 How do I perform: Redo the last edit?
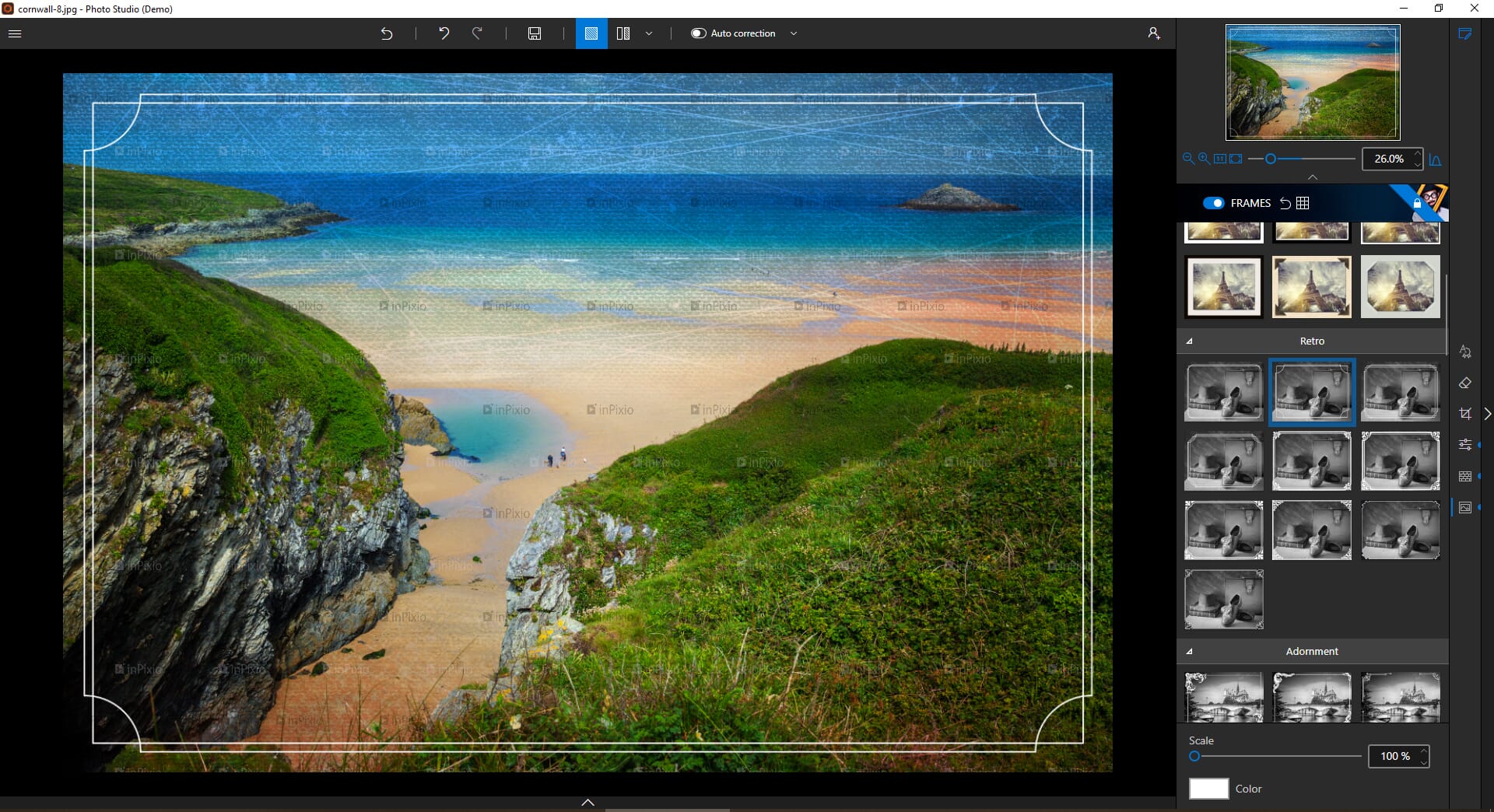477,33
